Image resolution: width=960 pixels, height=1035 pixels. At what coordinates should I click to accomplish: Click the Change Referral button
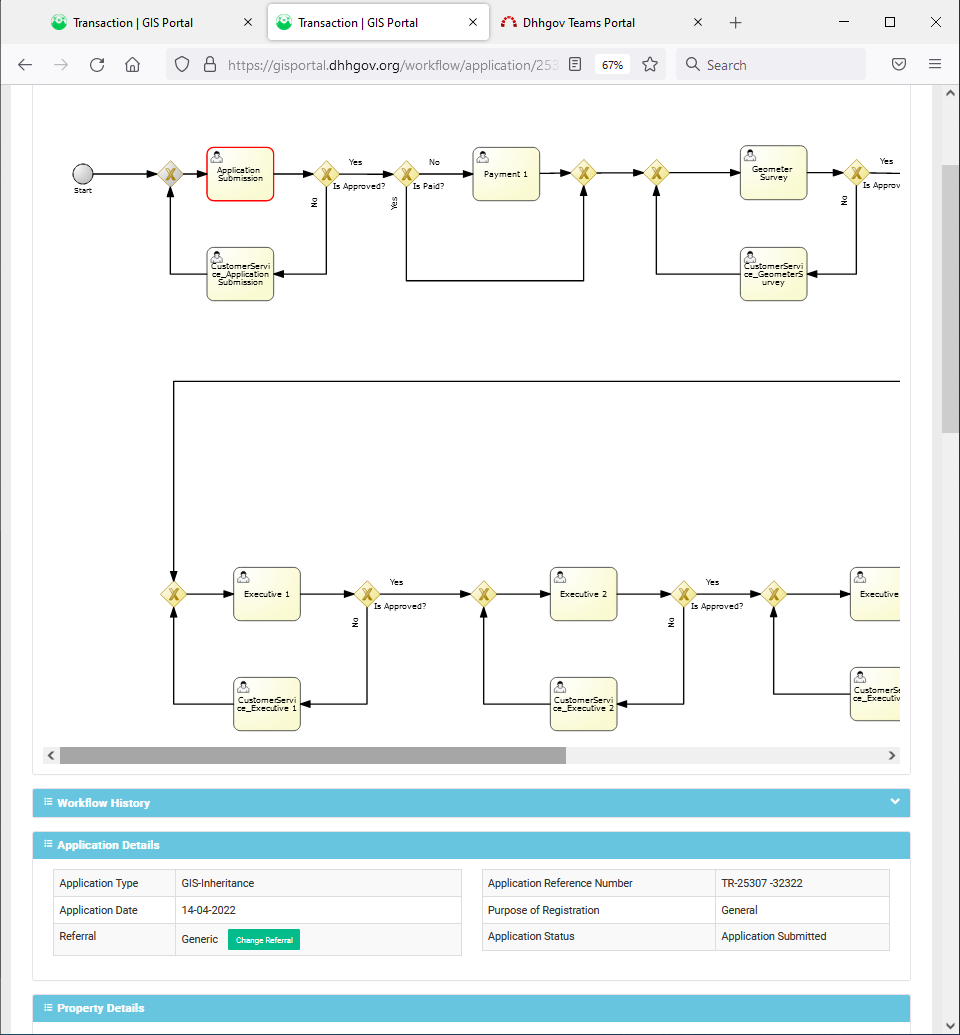click(264, 940)
